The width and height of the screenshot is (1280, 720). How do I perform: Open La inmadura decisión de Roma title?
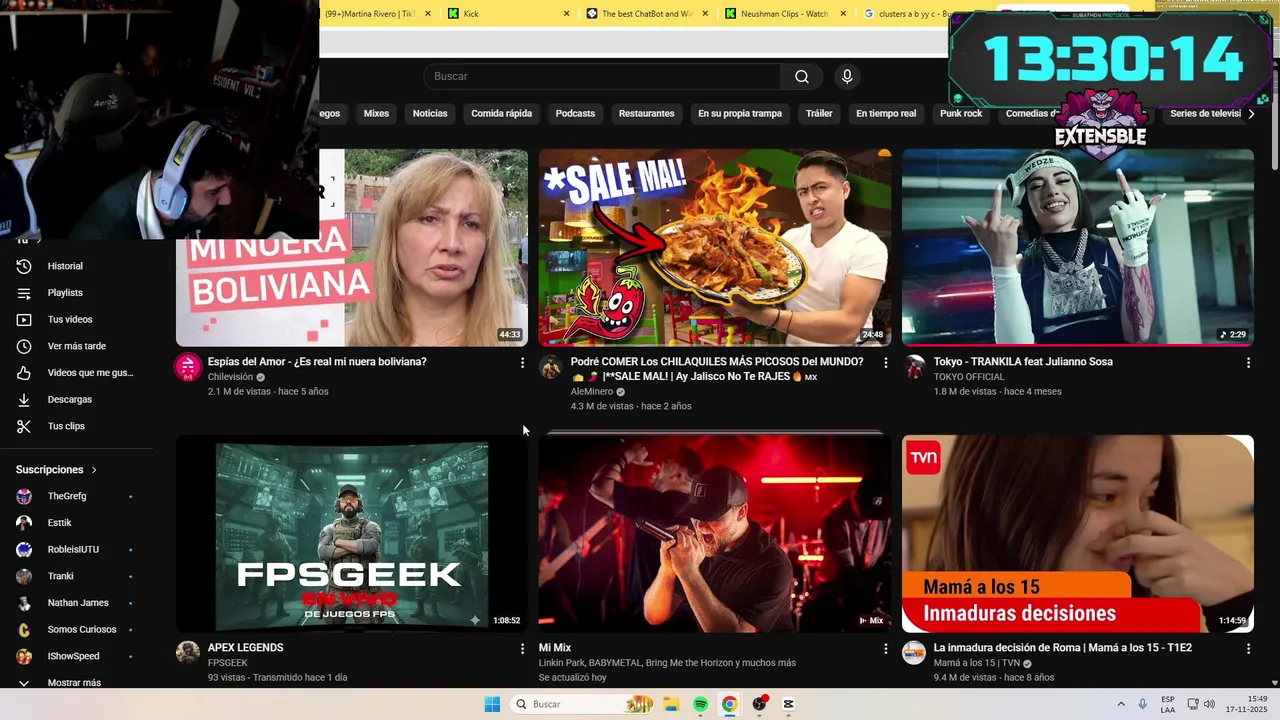pyautogui.click(x=1062, y=648)
